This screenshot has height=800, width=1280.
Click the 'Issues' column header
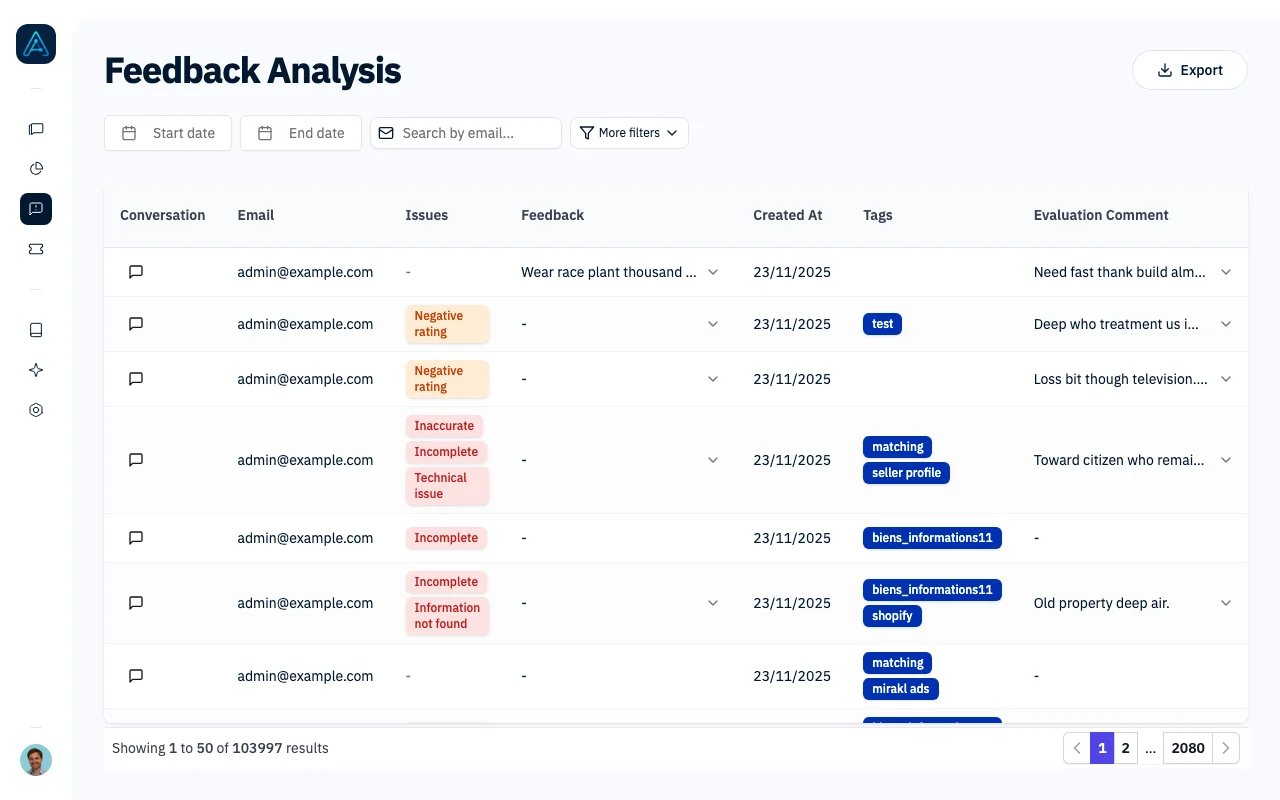[427, 215]
